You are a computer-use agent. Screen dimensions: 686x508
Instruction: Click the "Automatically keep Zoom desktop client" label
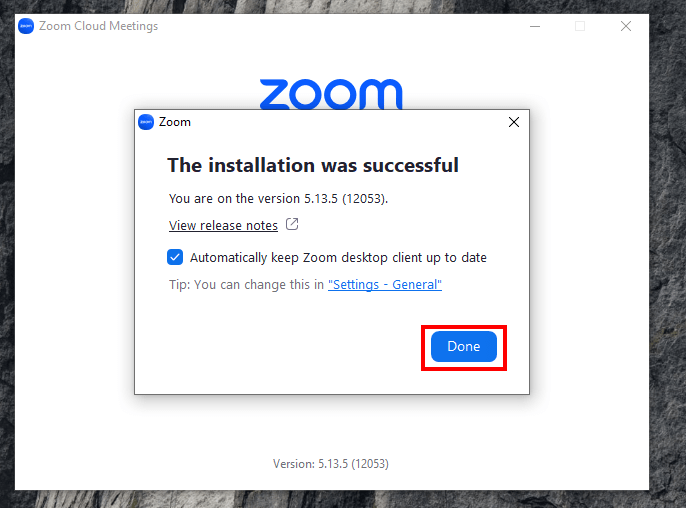[338, 258]
